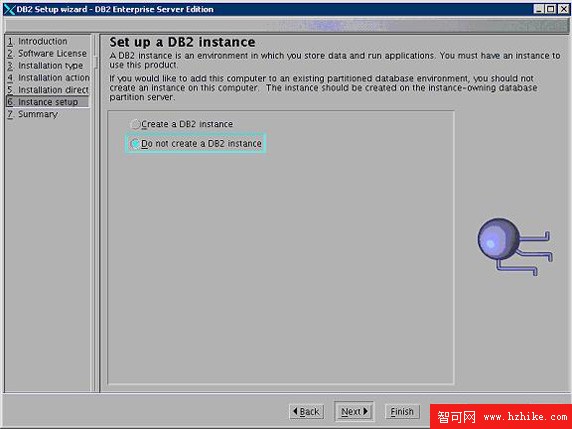This screenshot has height=429, width=572.
Task: Open the Installation action step
Action: pyautogui.click(x=48, y=78)
